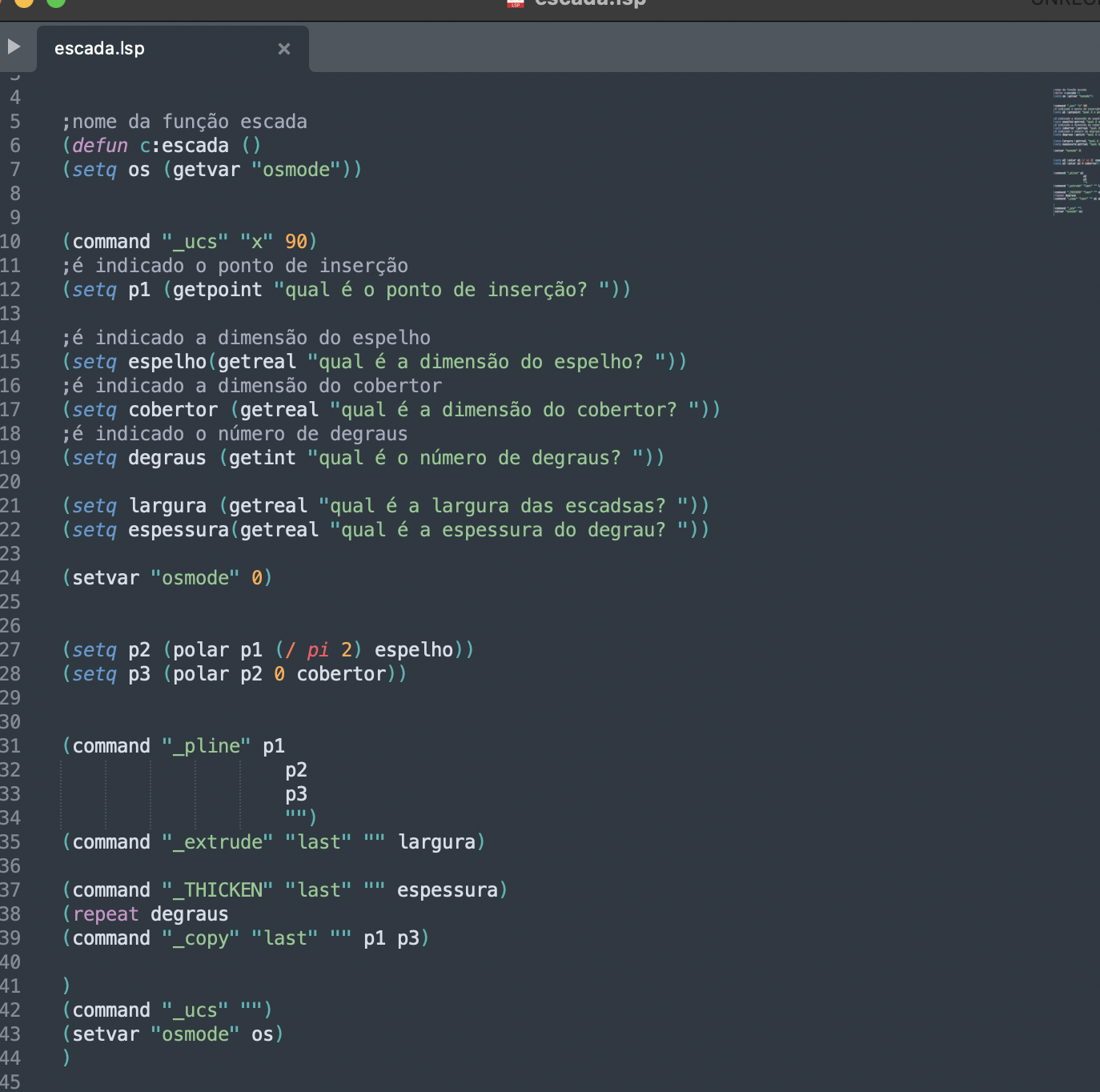Click the comment ";nome da função escada"

(x=185, y=122)
